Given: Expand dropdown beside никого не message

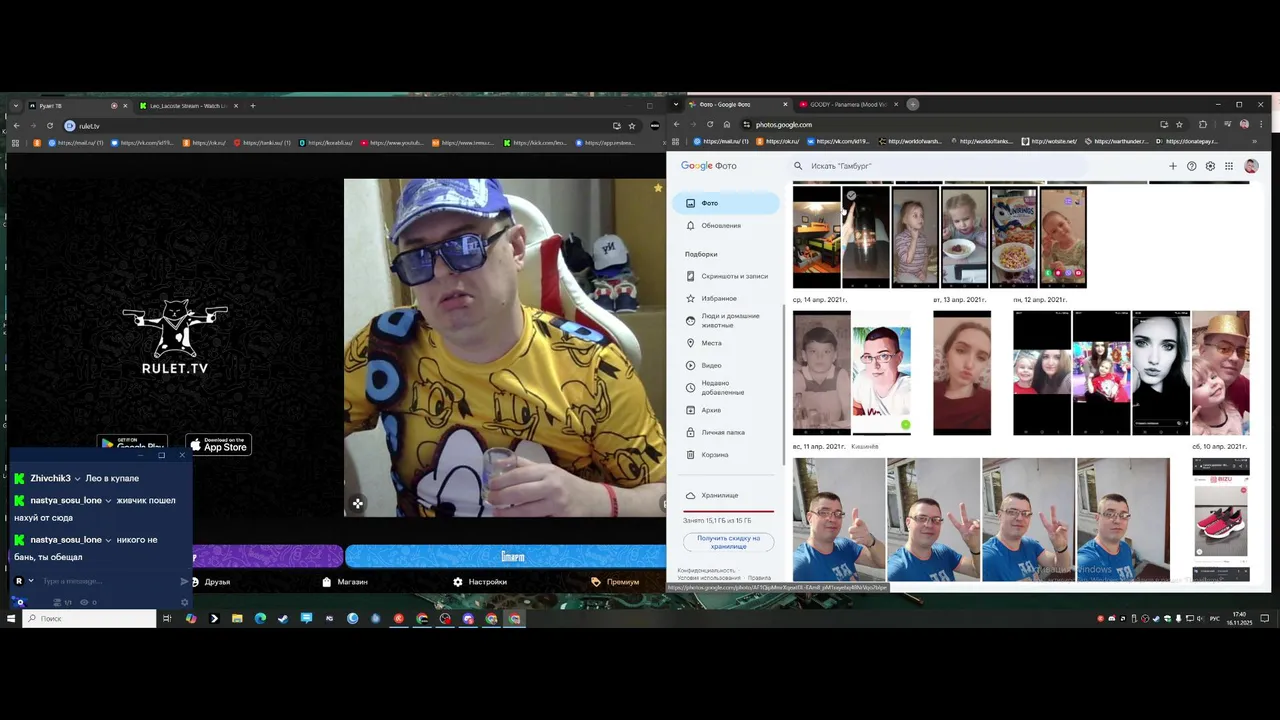Looking at the screenshot, I should click(108, 540).
